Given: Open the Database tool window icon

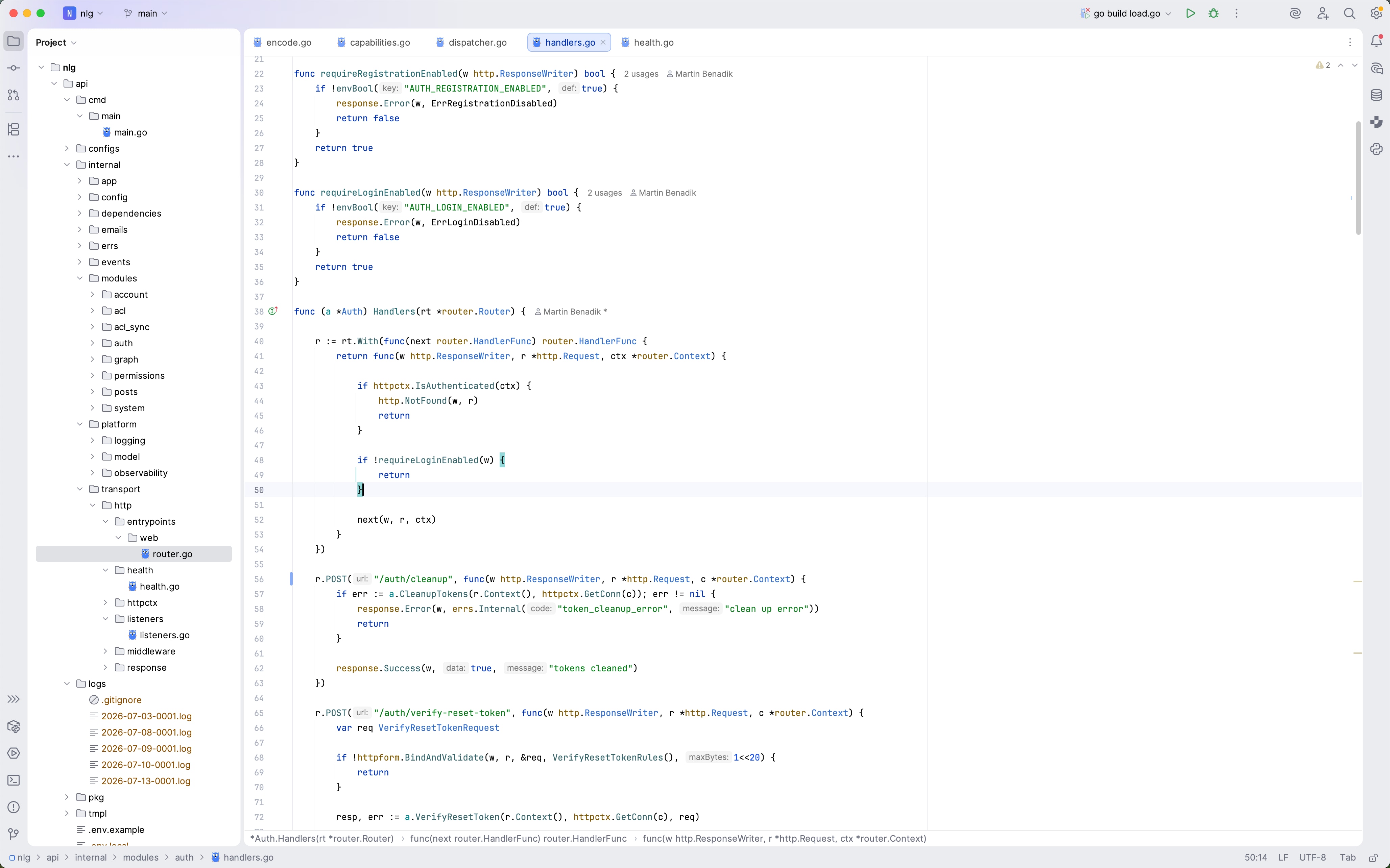Looking at the screenshot, I should (x=1377, y=95).
